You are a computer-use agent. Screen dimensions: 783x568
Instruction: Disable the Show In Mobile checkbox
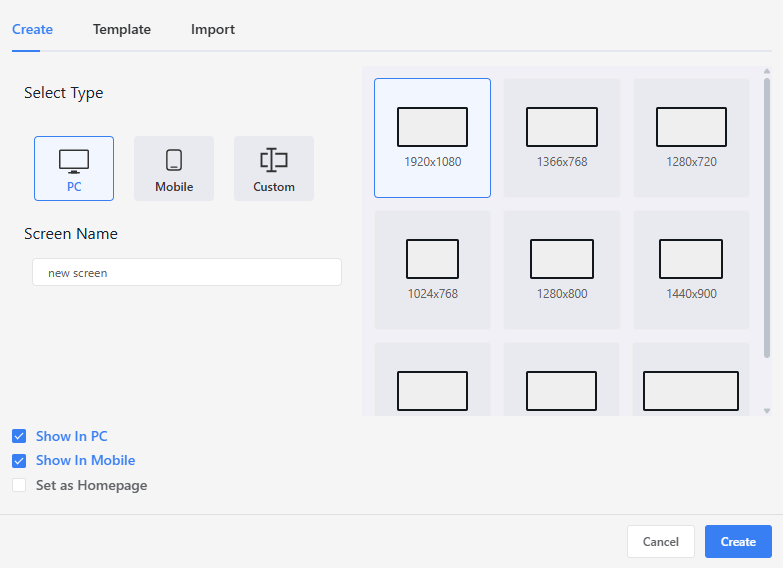pos(19,461)
